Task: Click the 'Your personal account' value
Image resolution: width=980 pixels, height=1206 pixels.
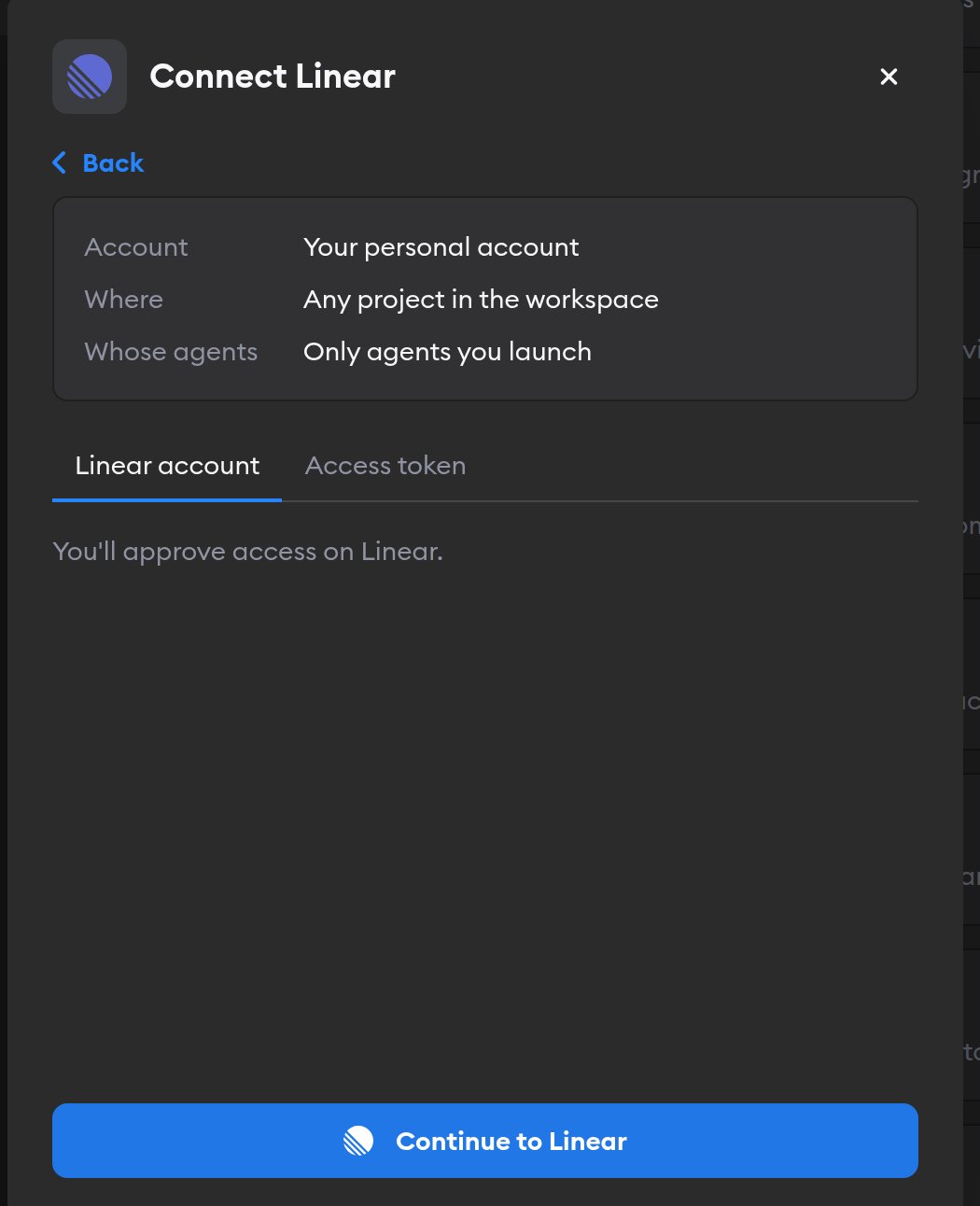Action: pyautogui.click(x=441, y=247)
